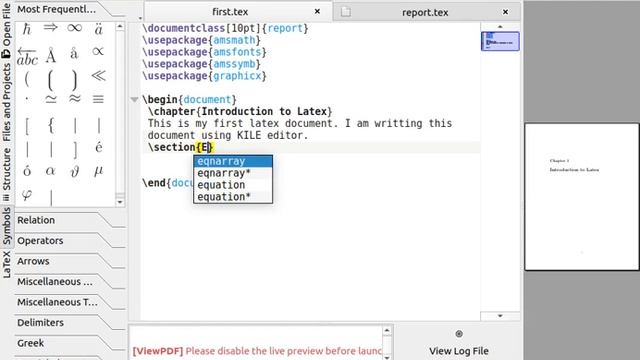This screenshot has height=360, width=640.
Task: Choose eqnarray from the autocomplete list
Action: pos(233,161)
